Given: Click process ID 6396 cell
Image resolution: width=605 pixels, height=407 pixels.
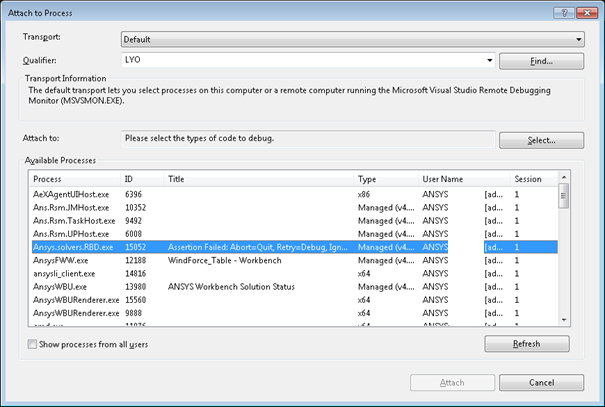Looking at the screenshot, I should pos(134,194).
